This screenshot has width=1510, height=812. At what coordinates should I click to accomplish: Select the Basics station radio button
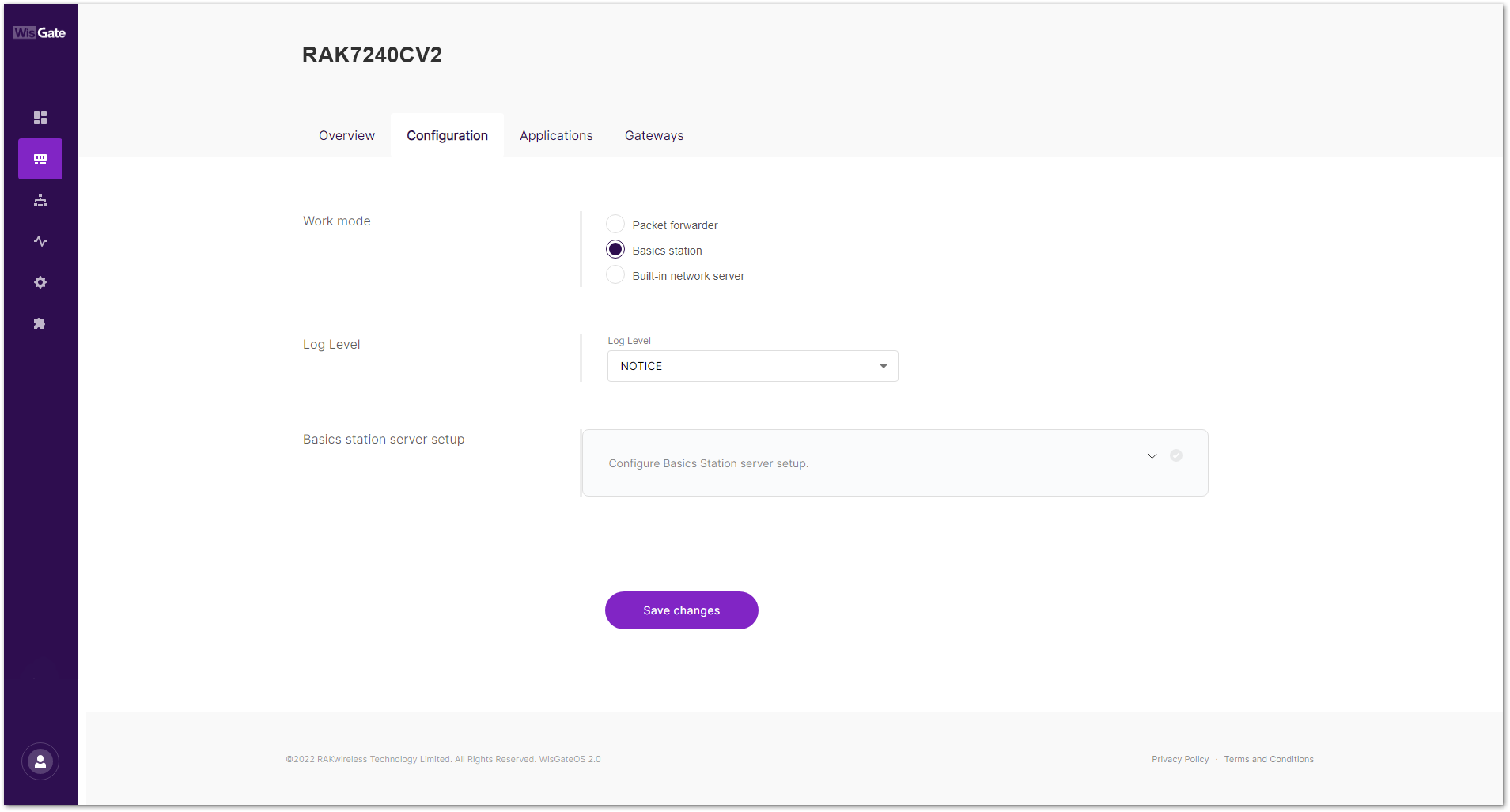pyautogui.click(x=615, y=250)
